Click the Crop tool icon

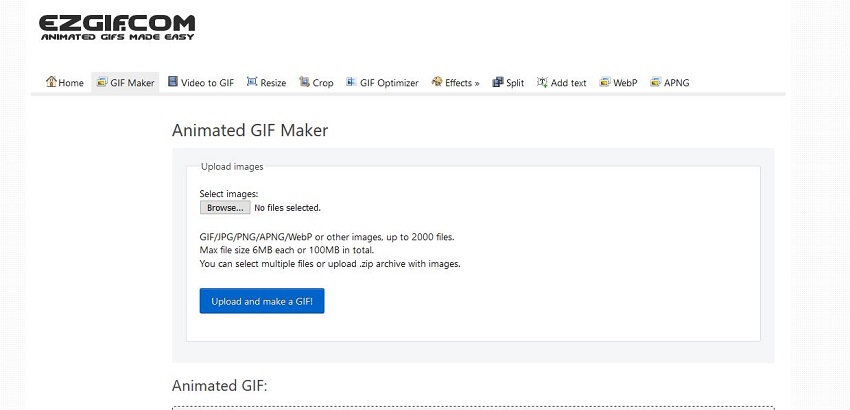304,82
